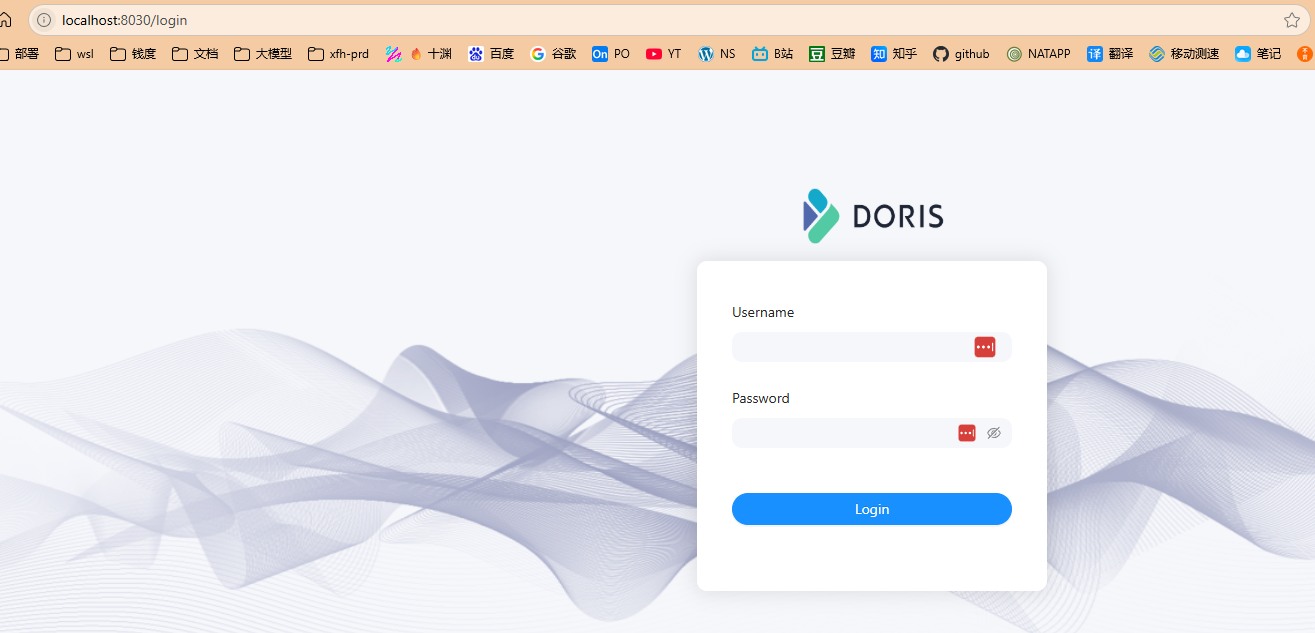1315x633 pixels.
Task: Open the 十渊 bookmark
Action: tap(419, 54)
